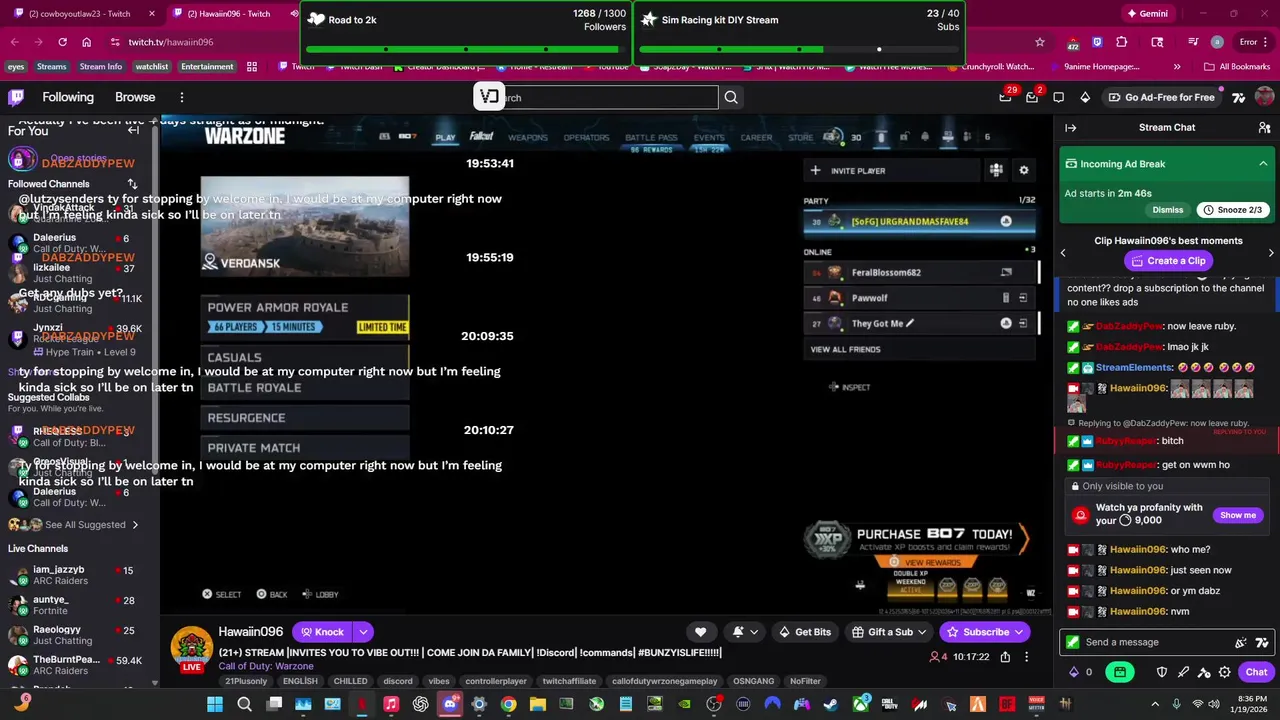The width and height of the screenshot is (1280, 720).
Task: Click the Warzone friends group icon beside Invite Player
Action: point(996,170)
